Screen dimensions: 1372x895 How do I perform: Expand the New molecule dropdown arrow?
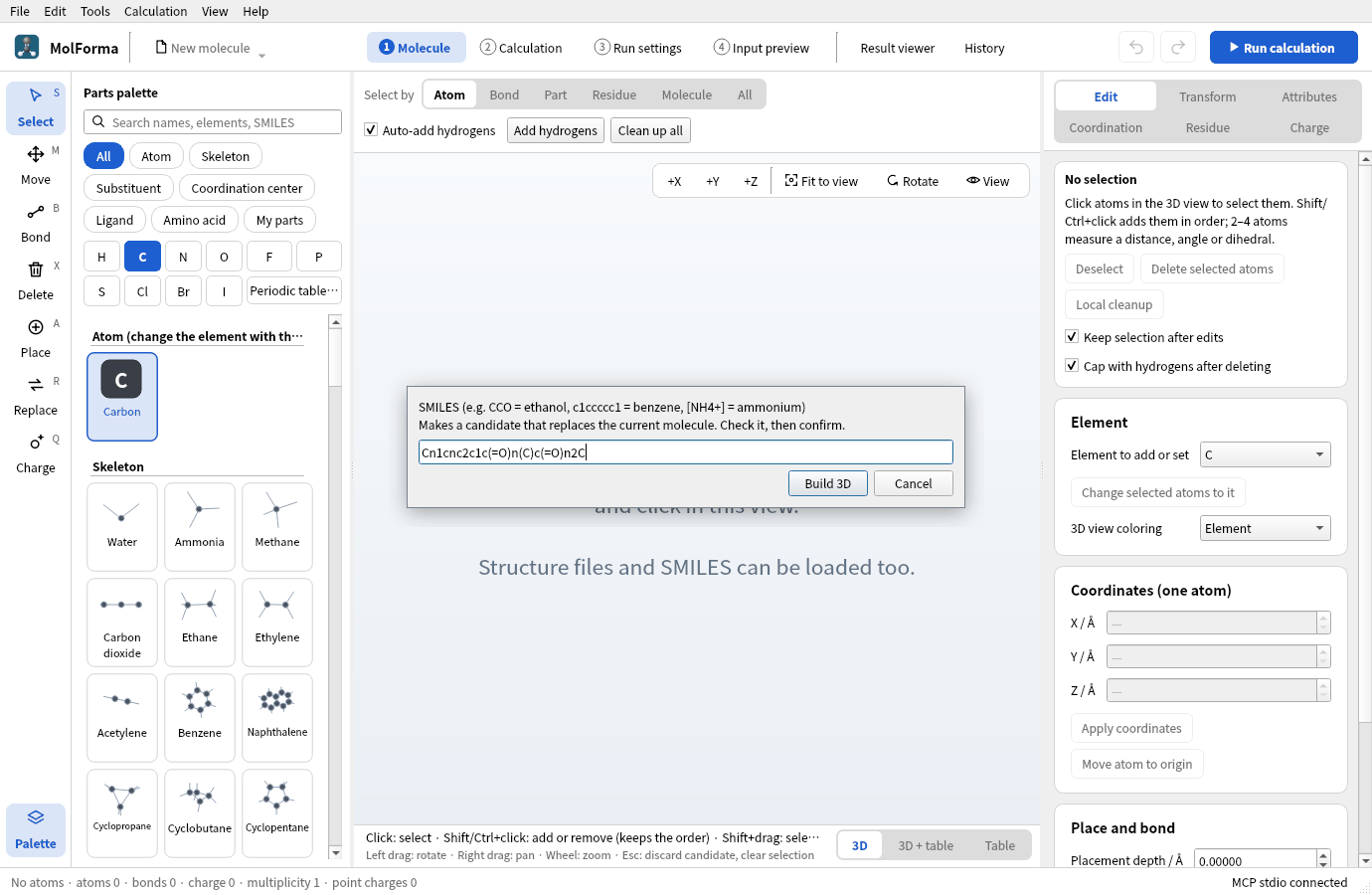262,56
